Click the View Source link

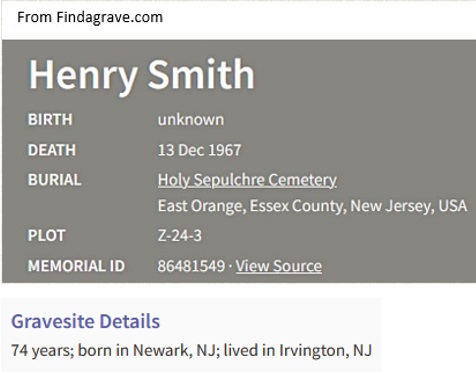coord(279,266)
